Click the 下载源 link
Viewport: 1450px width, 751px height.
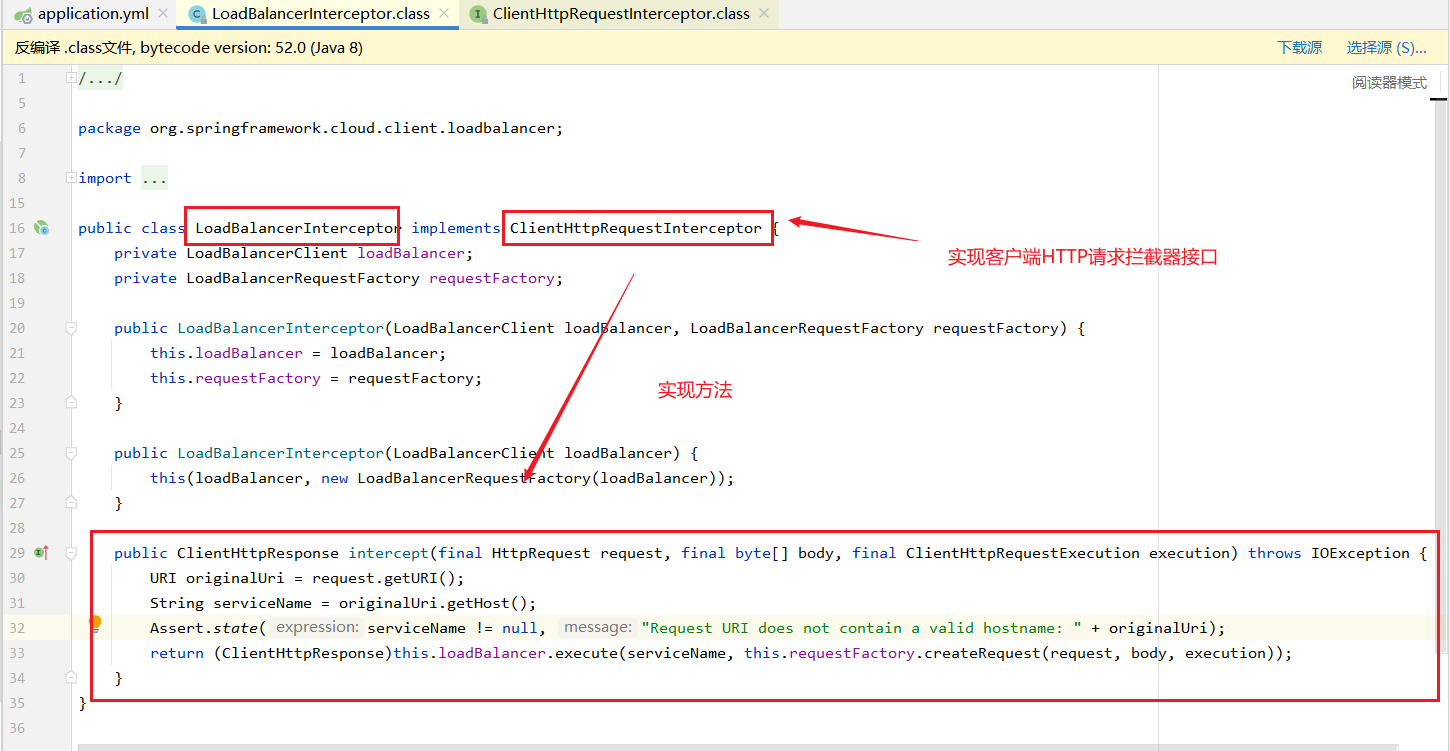[x=1299, y=47]
